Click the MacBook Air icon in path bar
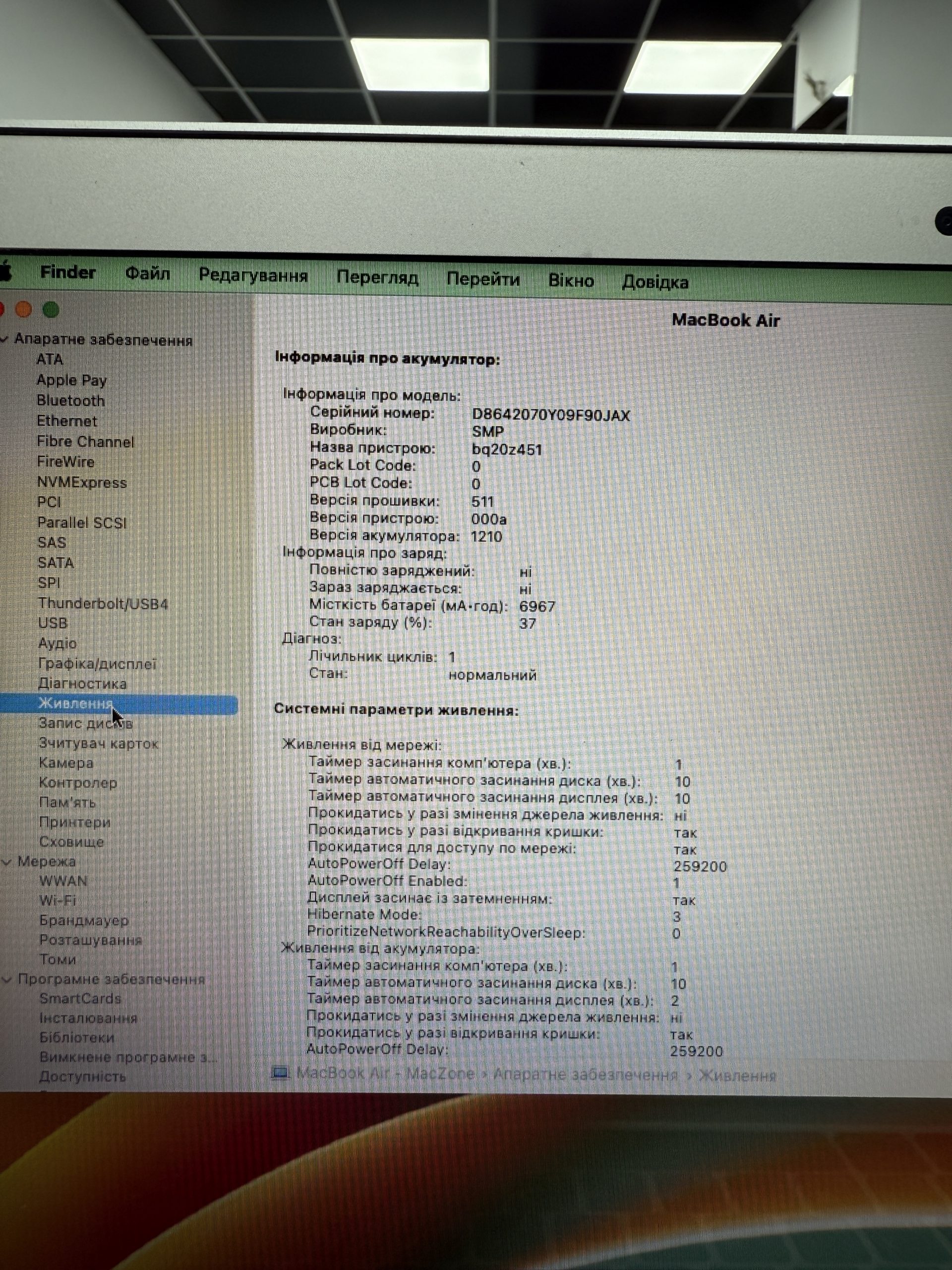 click(280, 1073)
